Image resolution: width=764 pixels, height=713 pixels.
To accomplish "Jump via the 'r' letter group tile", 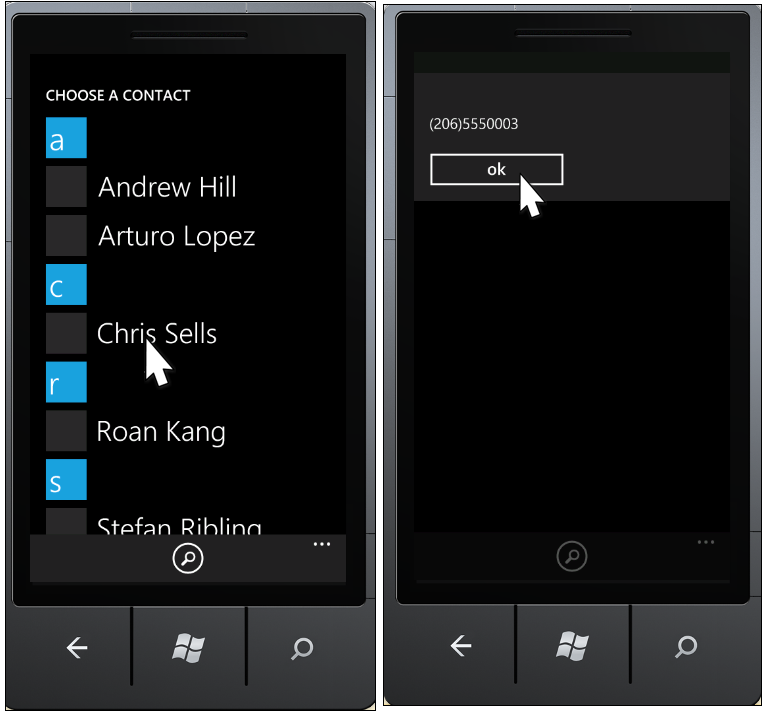I will 66,382.
